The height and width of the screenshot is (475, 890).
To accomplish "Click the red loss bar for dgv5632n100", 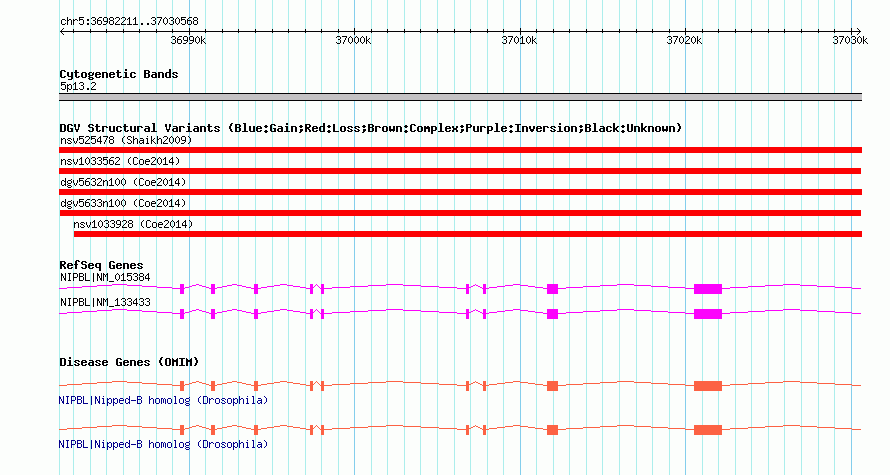I will coord(460,192).
